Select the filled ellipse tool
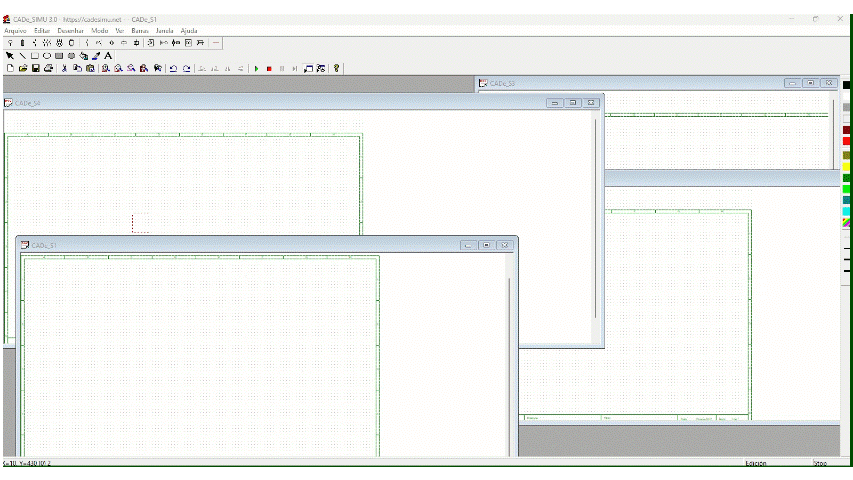This screenshot has height=480, width=853. click(x=71, y=56)
